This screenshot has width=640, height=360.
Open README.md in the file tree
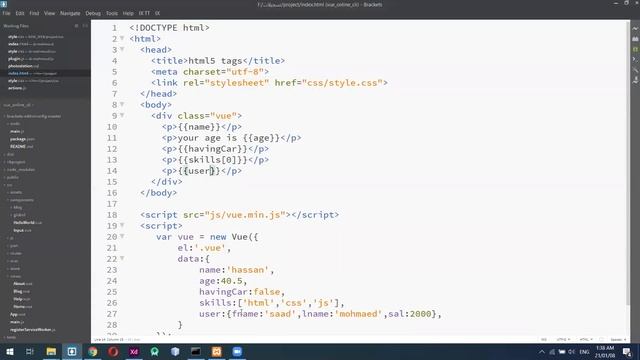(22, 147)
